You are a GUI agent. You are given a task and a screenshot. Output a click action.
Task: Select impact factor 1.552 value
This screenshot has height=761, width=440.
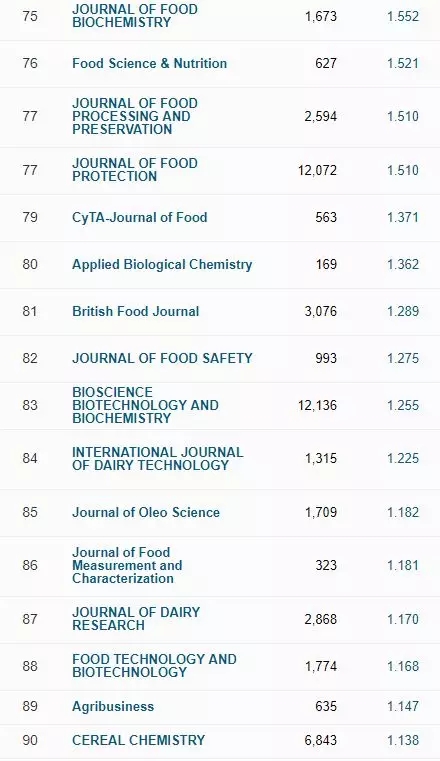[403, 16]
